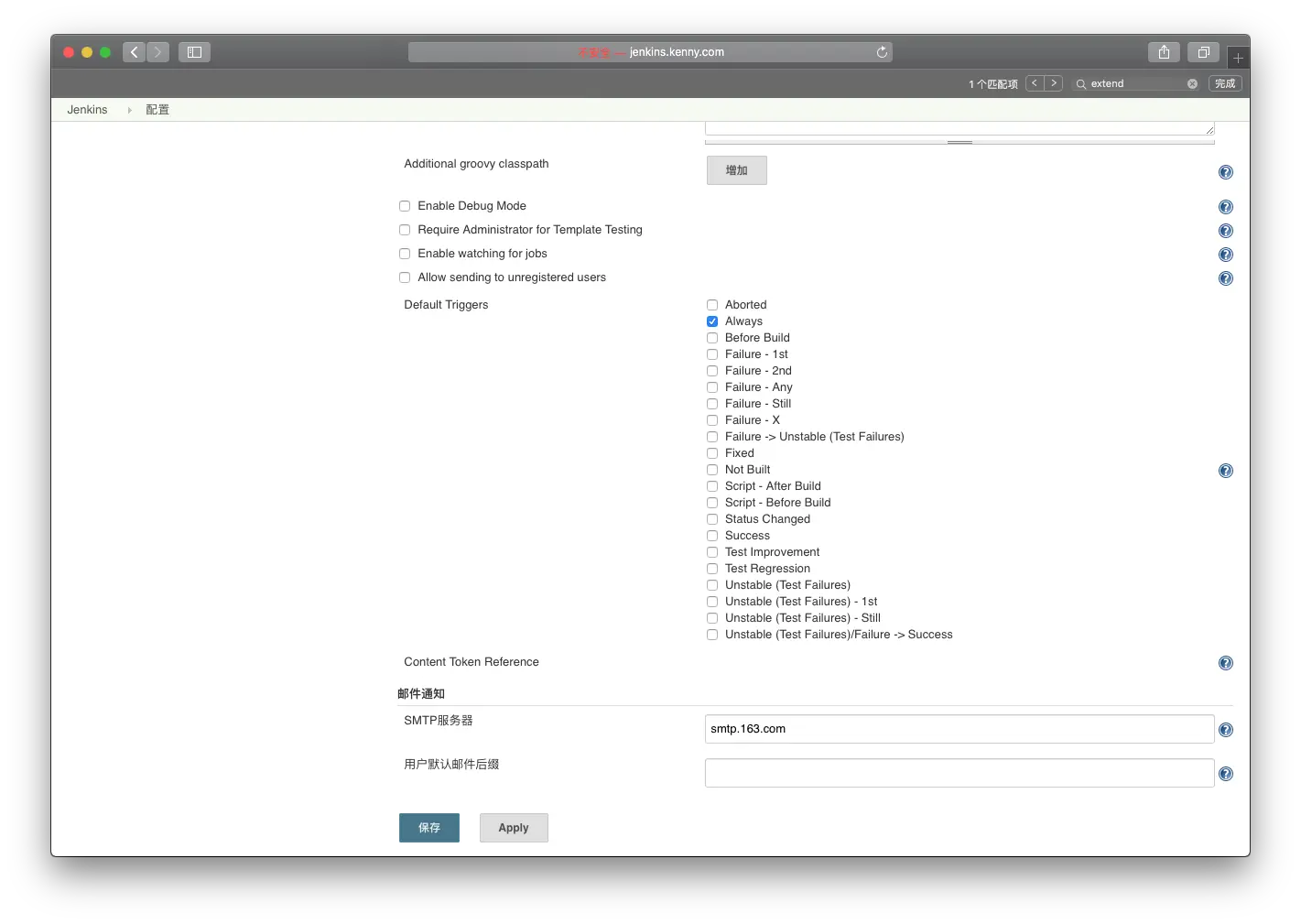Open the Jenkins breadcrumb link
Viewport: 1301px width, 924px height.
click(x=87, y=110)
